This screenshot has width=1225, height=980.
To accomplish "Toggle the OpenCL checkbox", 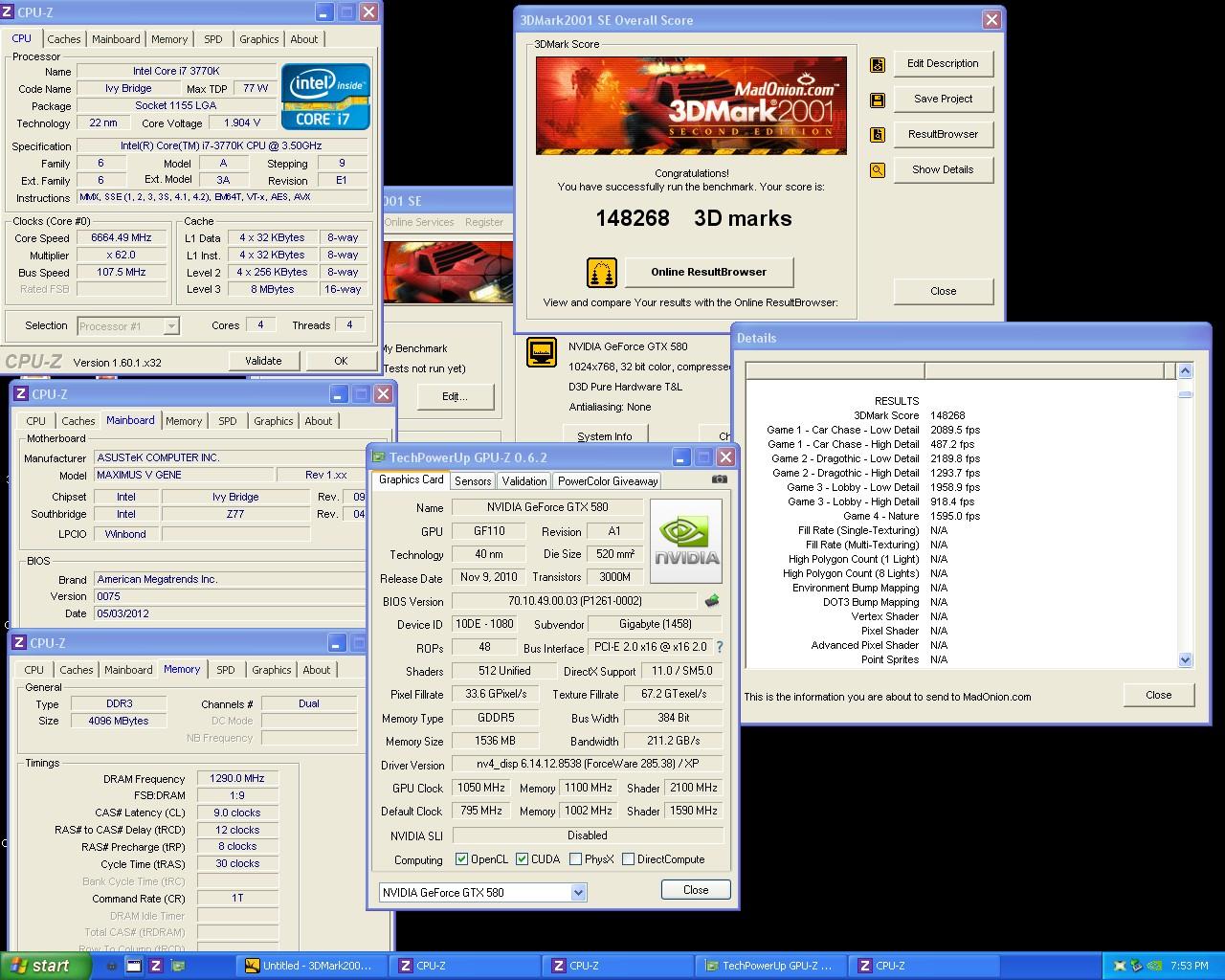I will pos(462,859).
